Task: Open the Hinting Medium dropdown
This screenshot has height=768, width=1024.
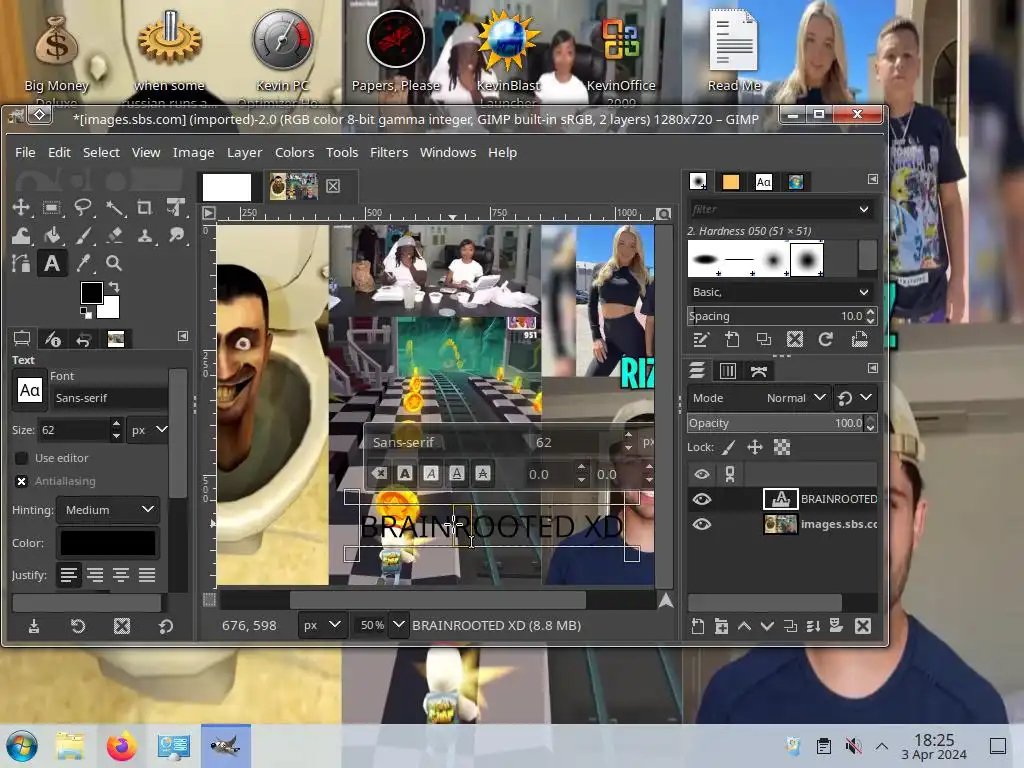Action: click(x=108, y=510)
